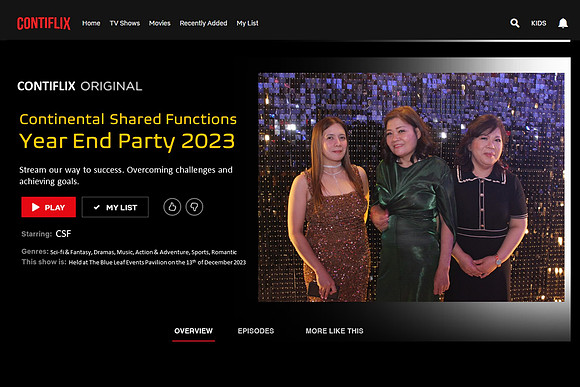
Task: Toggle the My List checkmark button
Action: point(115,207)
